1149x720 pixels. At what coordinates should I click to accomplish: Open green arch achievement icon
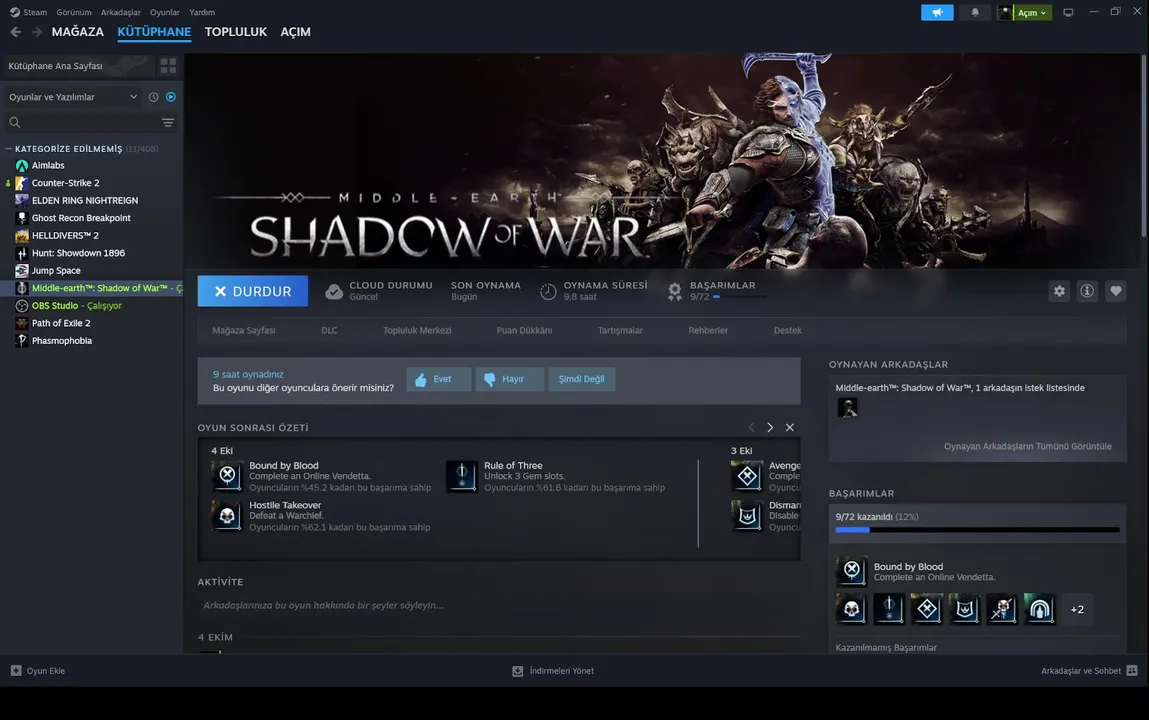(x=1039, y=609)
